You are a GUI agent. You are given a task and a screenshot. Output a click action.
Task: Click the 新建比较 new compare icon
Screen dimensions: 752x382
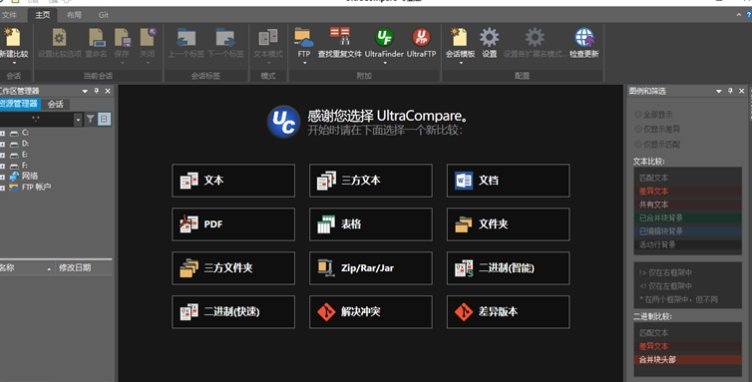[x=13, y=37]
